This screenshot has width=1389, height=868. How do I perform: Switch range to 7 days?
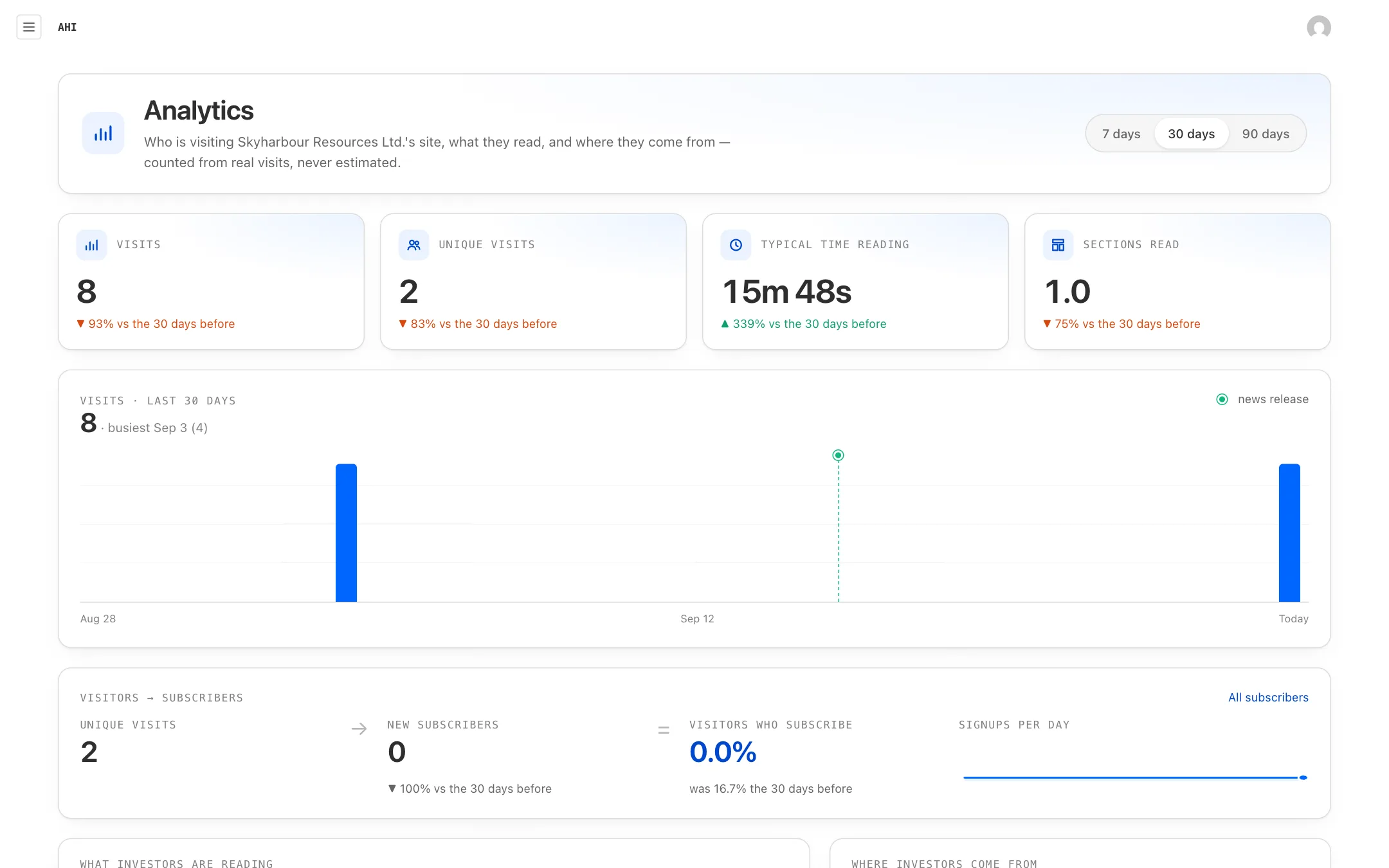[x=1121, y=134]
